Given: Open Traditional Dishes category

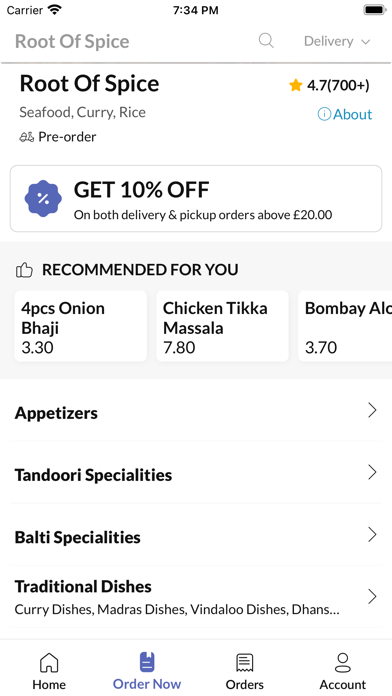Looking at the screenshot, I should pos(196,597).
